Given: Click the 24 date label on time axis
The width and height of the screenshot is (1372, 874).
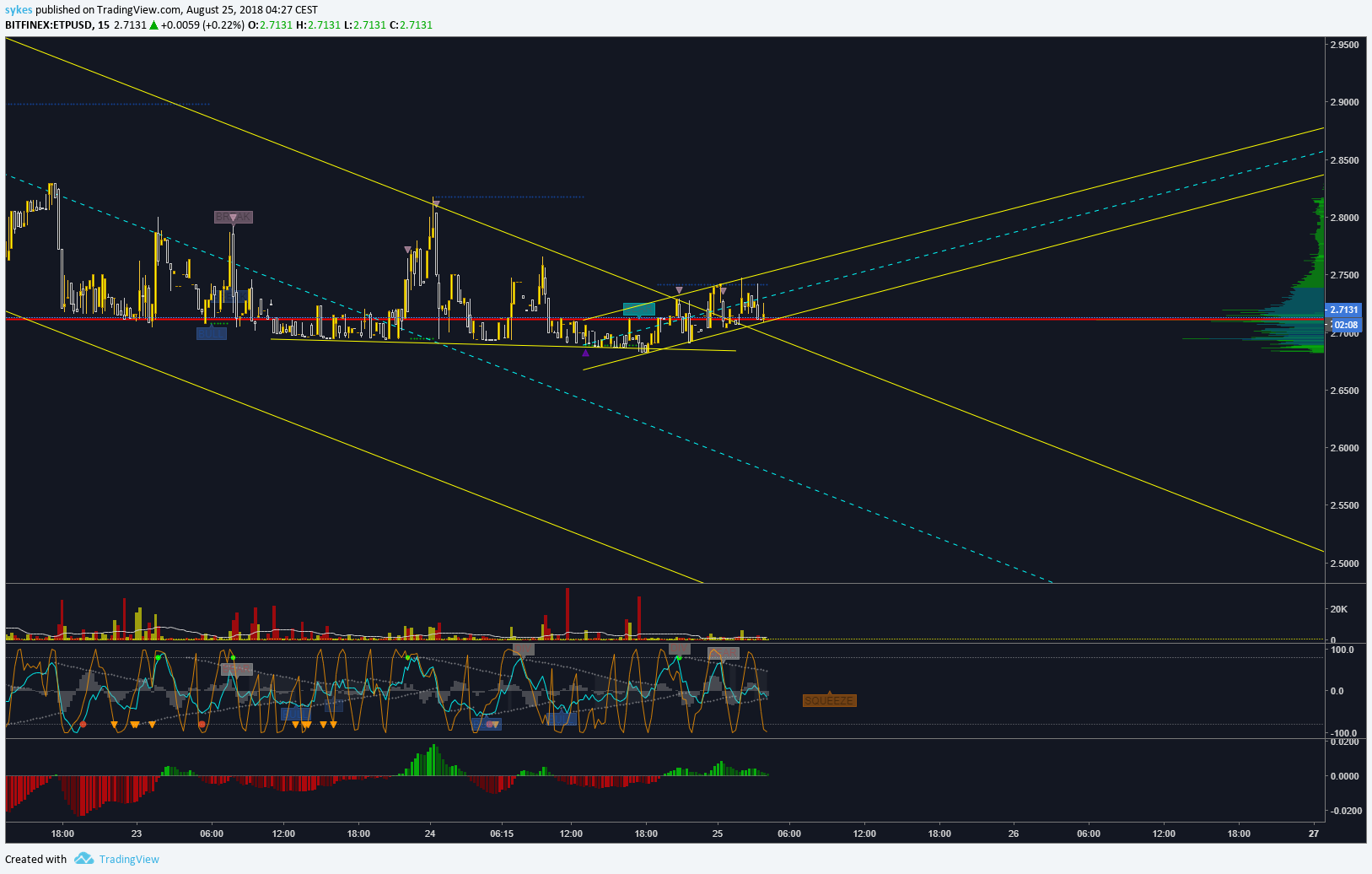Looking at the screenshot, I should 430,834.
